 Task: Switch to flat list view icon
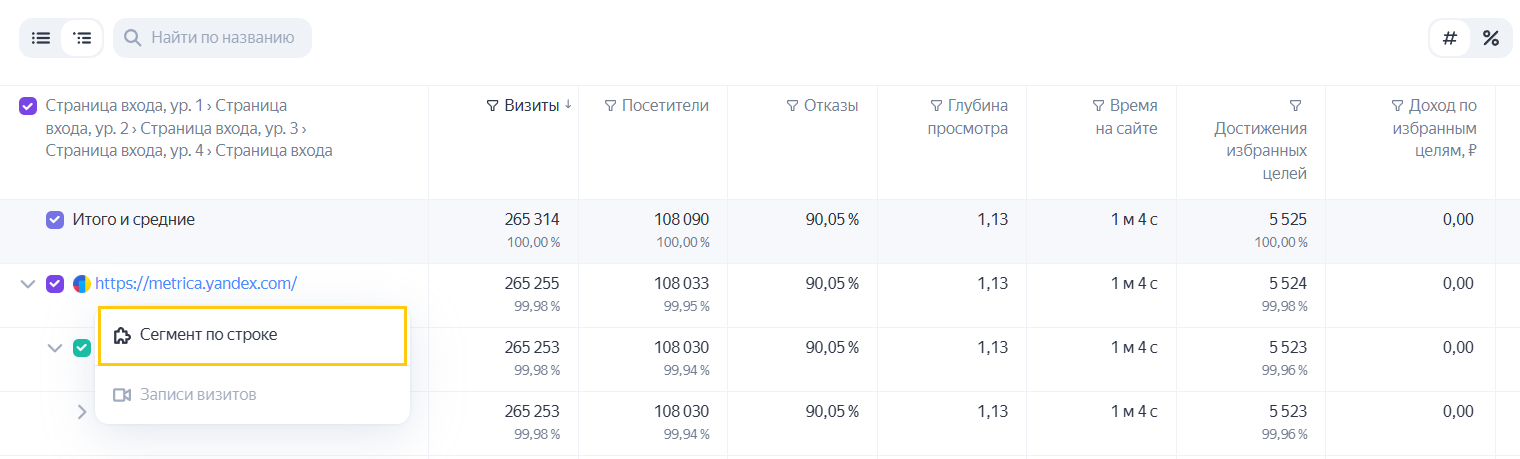[41, 38]
